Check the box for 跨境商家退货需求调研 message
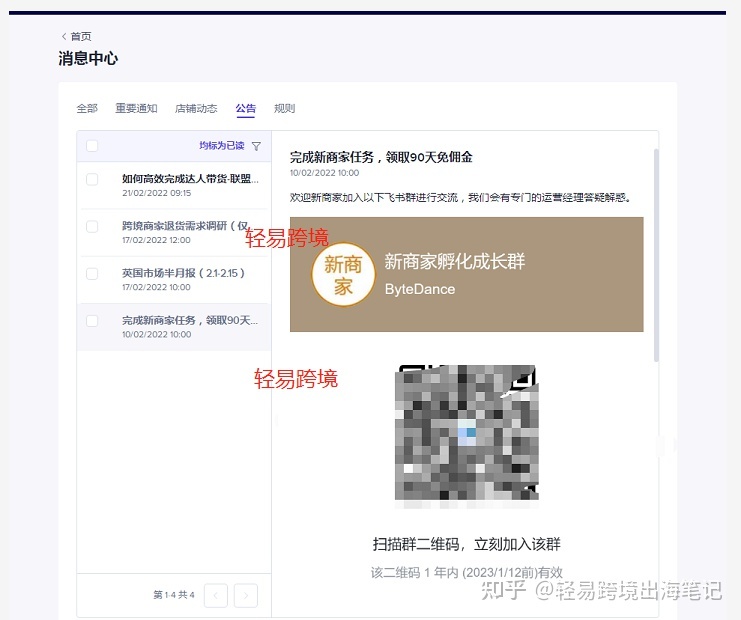This screenshot has height=620, width=741. pos(92,227)
